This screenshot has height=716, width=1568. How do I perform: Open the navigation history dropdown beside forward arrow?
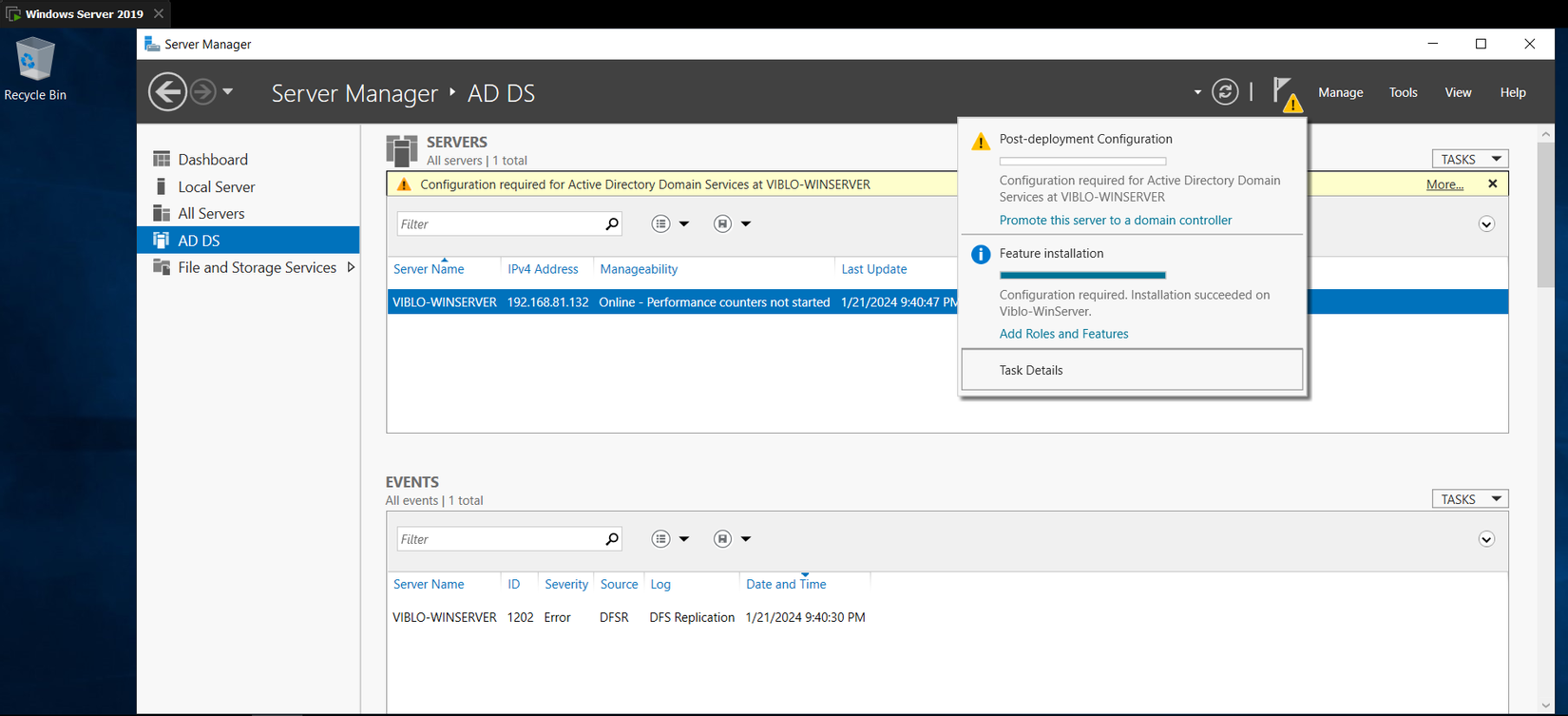coord(228,92)
